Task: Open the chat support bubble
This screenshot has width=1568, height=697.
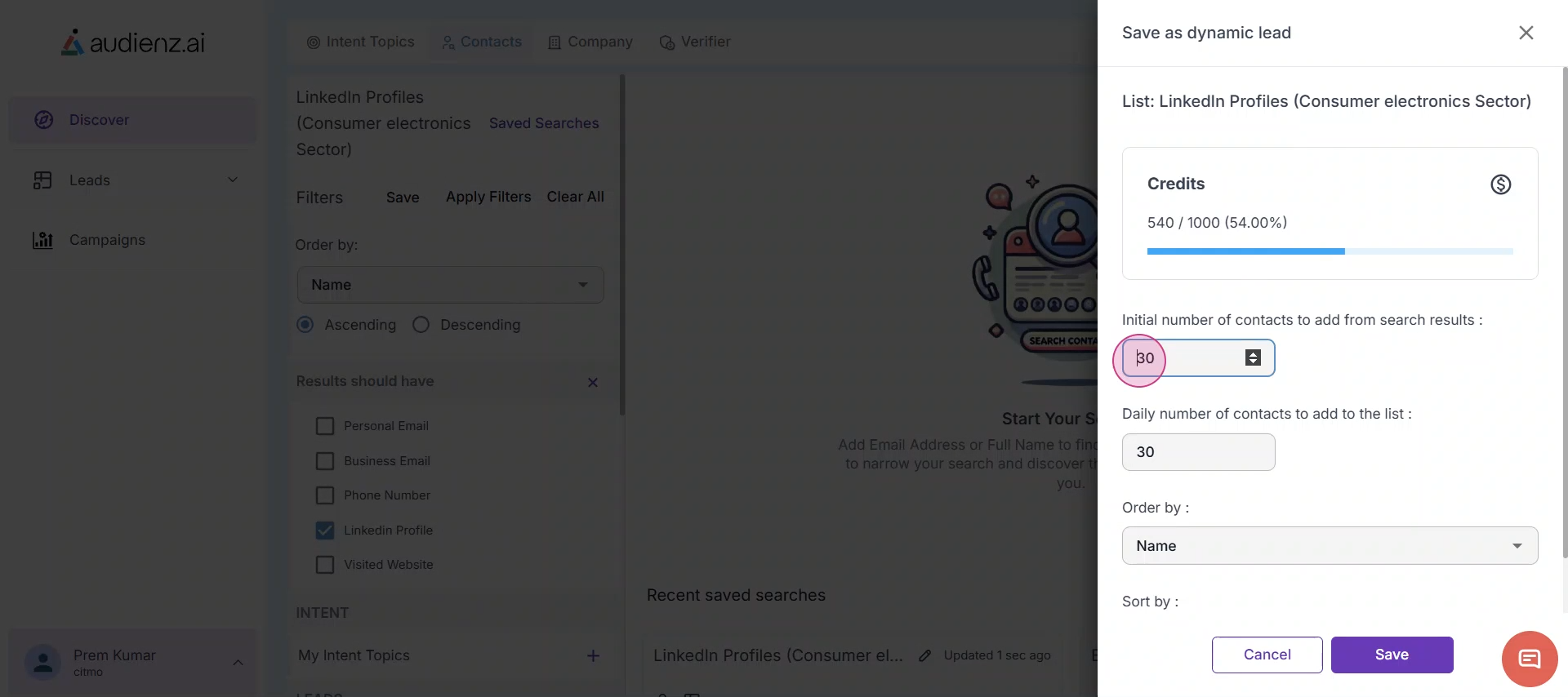Action: coord(1530,659)
